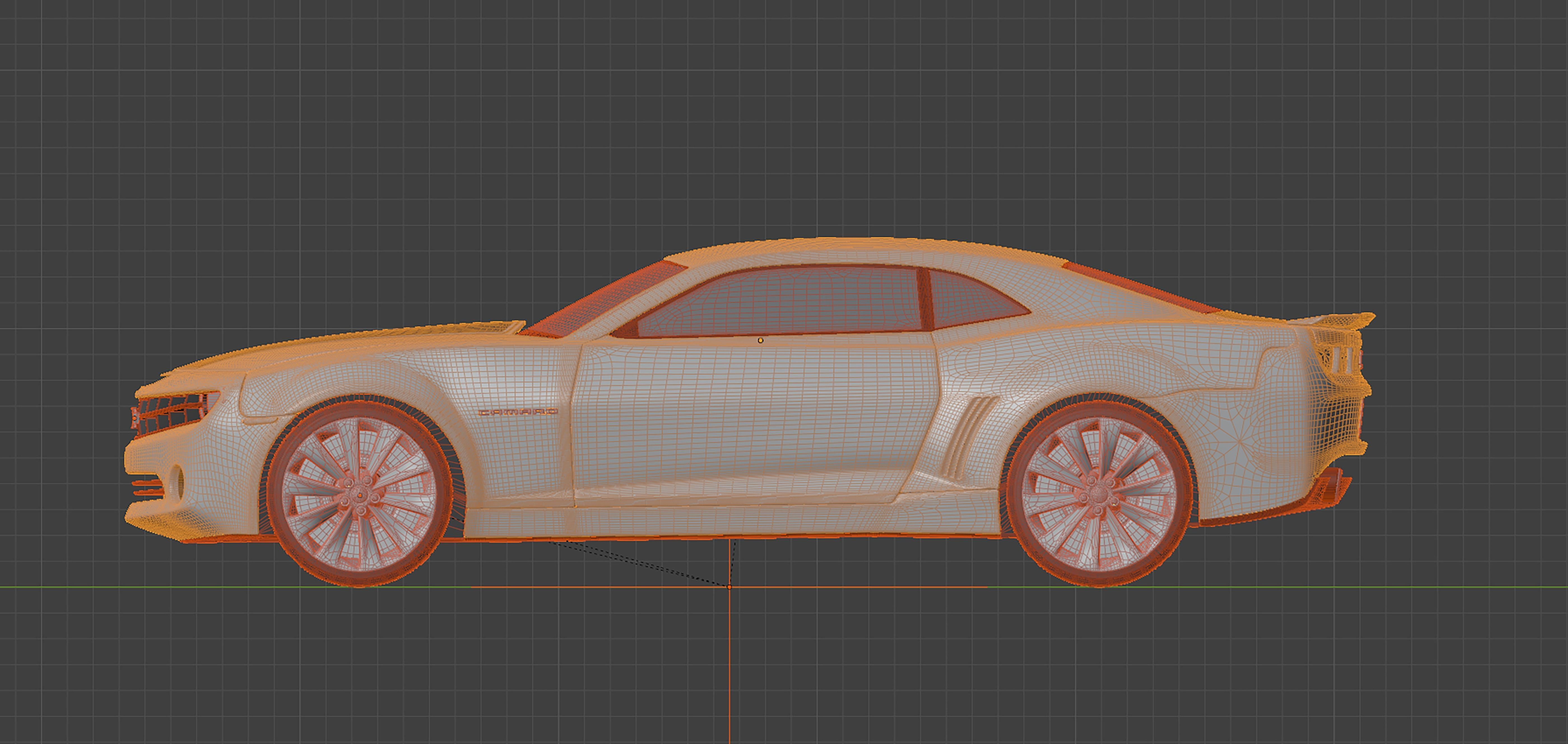Screen dimensions: 1568x744
Task: Click the car body origin dot below the side window
Action: point(760,340)
